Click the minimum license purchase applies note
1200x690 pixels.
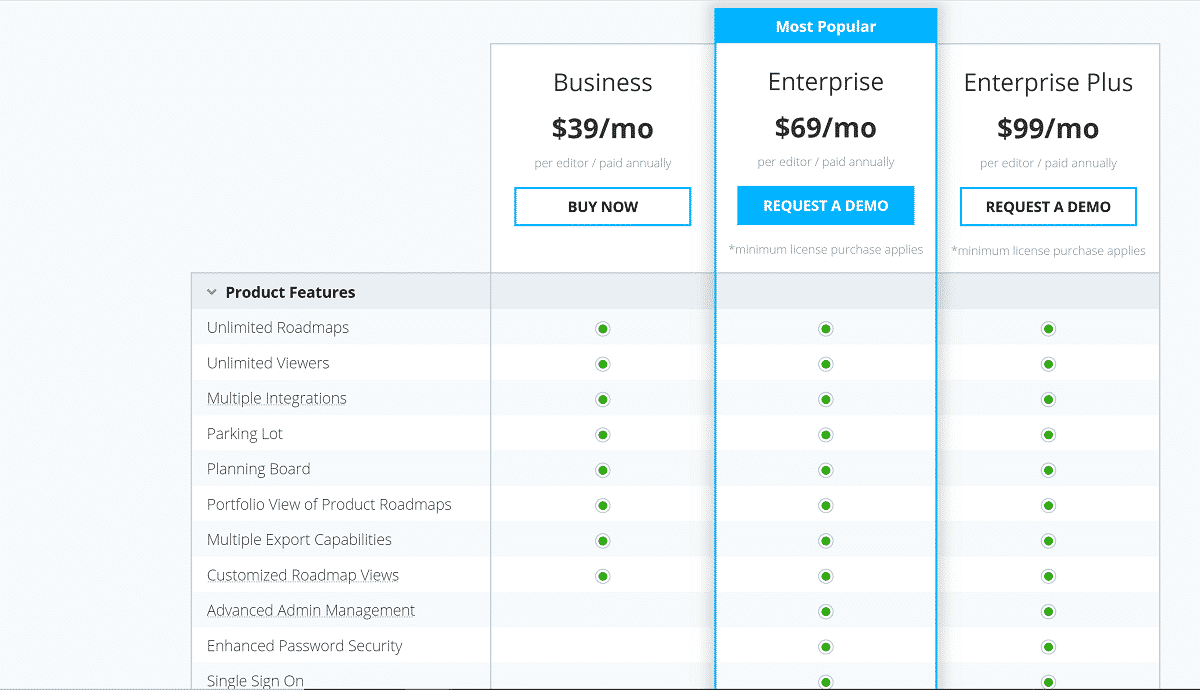[825, 249]
